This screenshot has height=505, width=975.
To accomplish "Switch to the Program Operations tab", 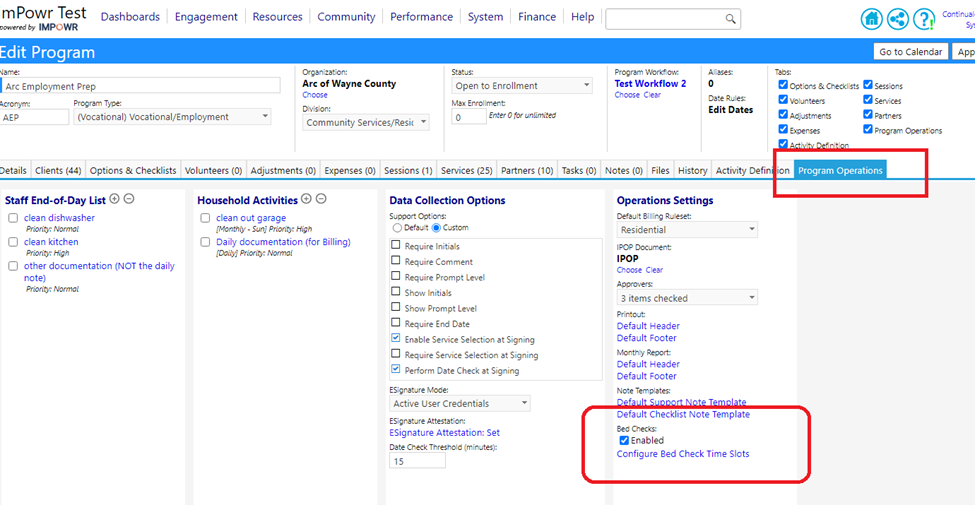I will coord(840,170).
